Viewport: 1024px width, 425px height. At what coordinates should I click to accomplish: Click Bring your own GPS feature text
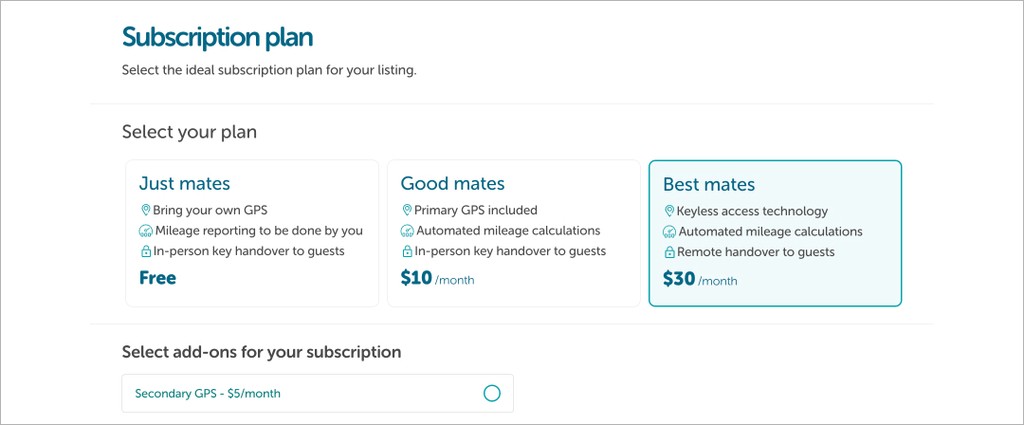(x=211, y=210)
